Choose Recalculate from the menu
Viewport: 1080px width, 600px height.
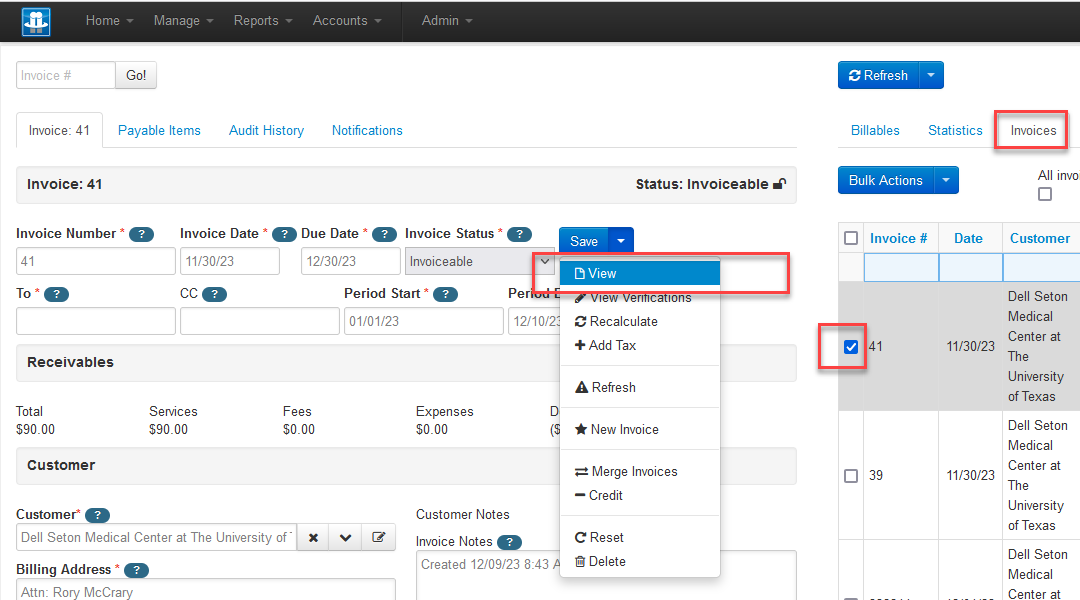[x=640, y=322]
